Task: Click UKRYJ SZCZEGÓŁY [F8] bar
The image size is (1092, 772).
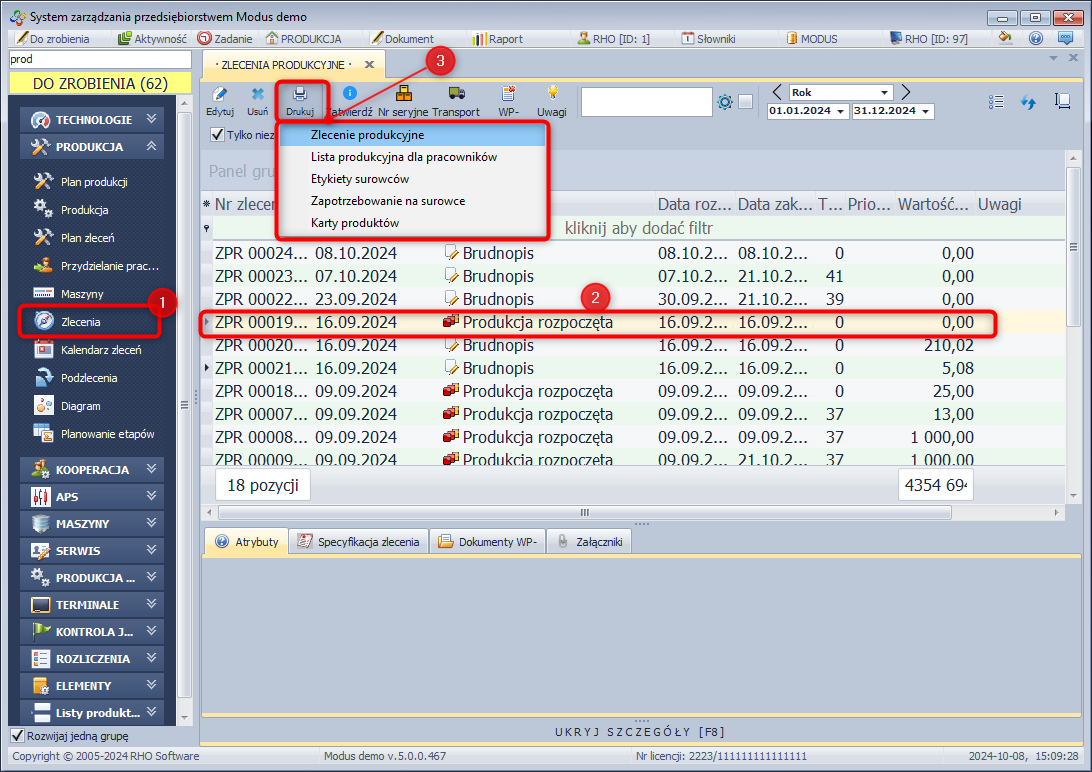Action: tap(639, 732)
